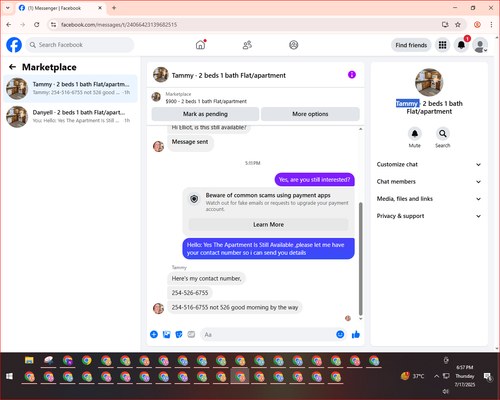Click the Facebook logo
The height and width of the screenshot is (400, 500).
tap(14, 45)
